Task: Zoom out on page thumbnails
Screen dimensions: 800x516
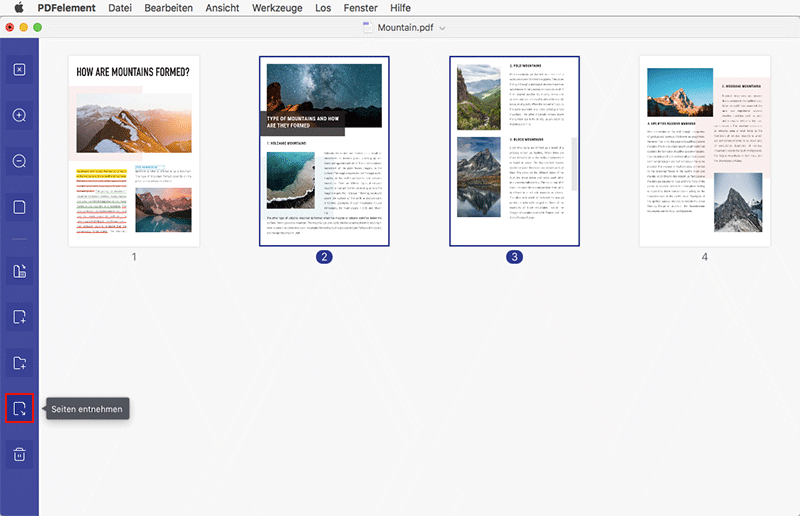Action: click(x=19, y=161)
